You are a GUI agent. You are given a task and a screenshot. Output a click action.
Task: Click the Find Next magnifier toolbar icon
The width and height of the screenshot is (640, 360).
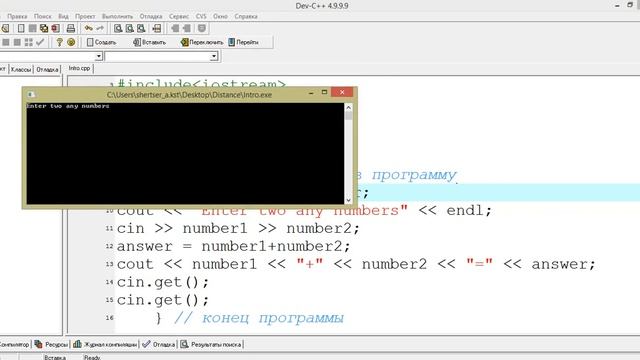[x=141, y=28]
